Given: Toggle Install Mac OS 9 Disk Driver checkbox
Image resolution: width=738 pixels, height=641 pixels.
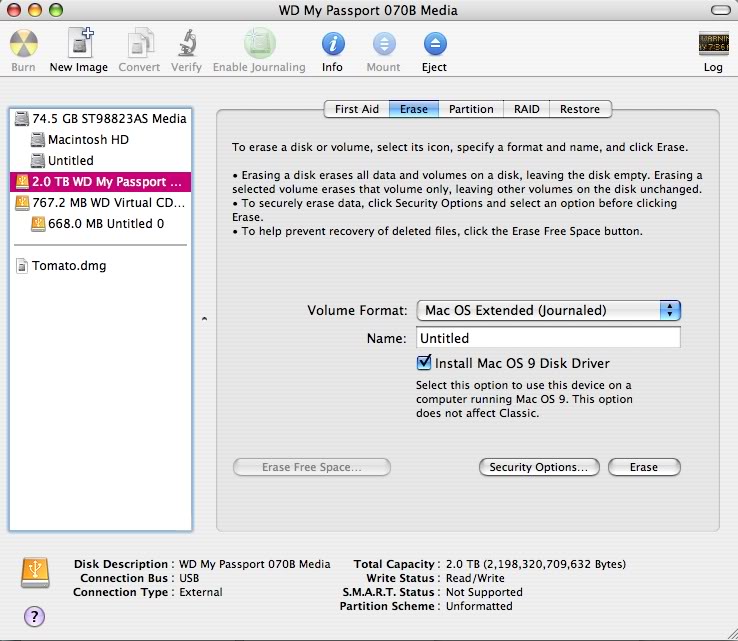Looking at the screenshot, I should (x=424, y=363).
